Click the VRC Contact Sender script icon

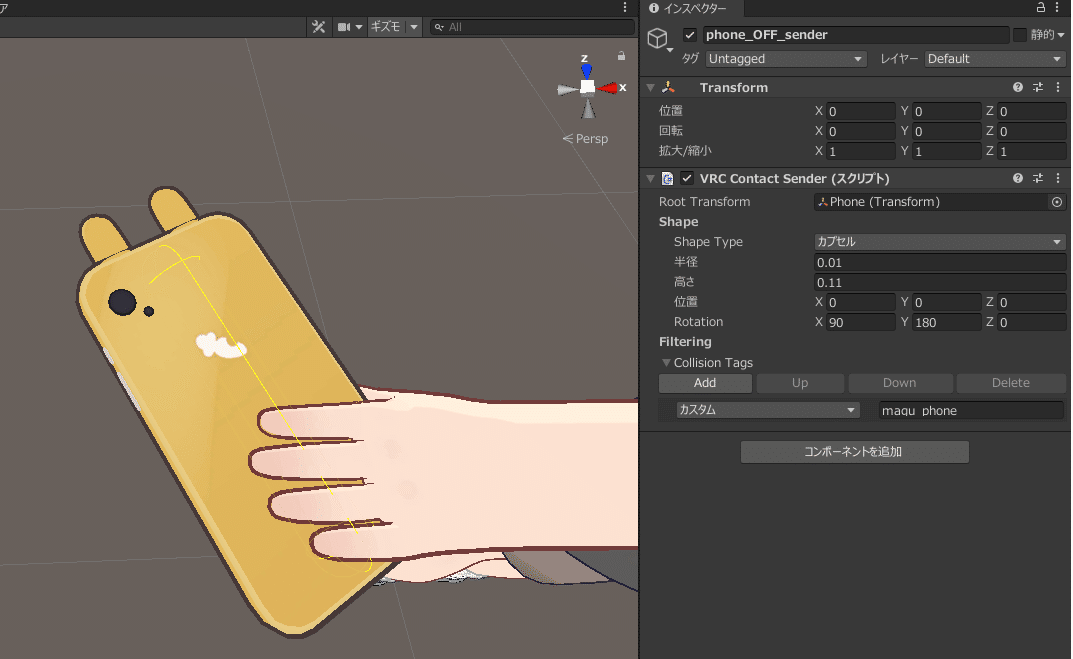(668, 179)
